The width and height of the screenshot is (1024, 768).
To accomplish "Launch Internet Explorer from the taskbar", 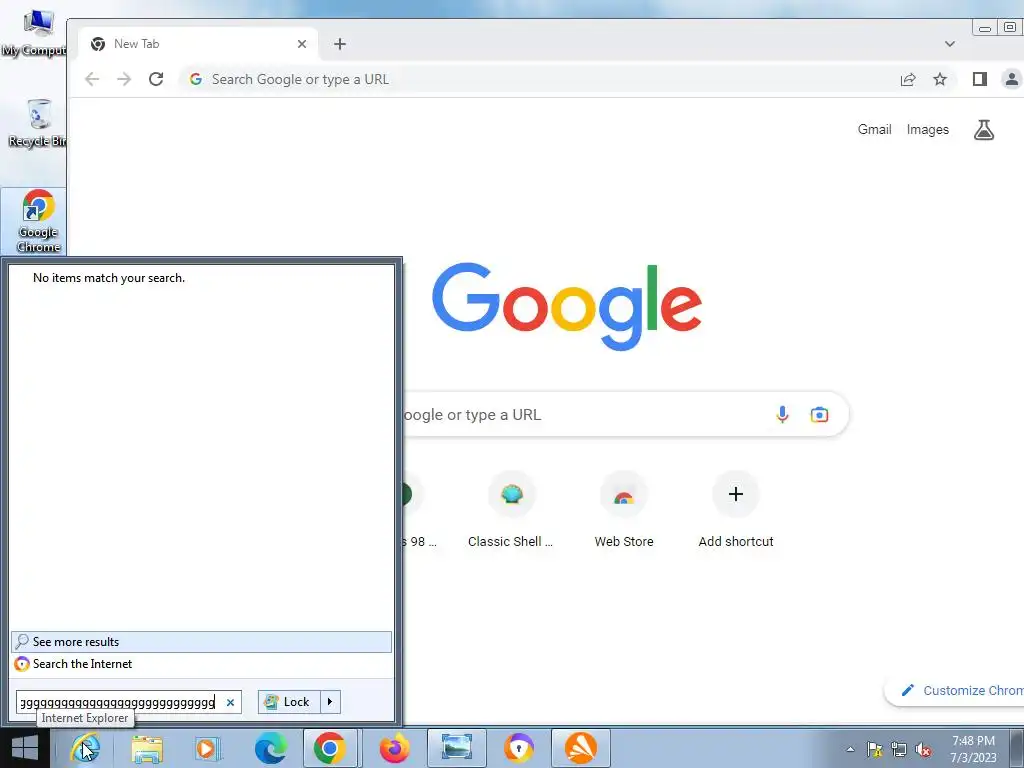I will [86, 748].
